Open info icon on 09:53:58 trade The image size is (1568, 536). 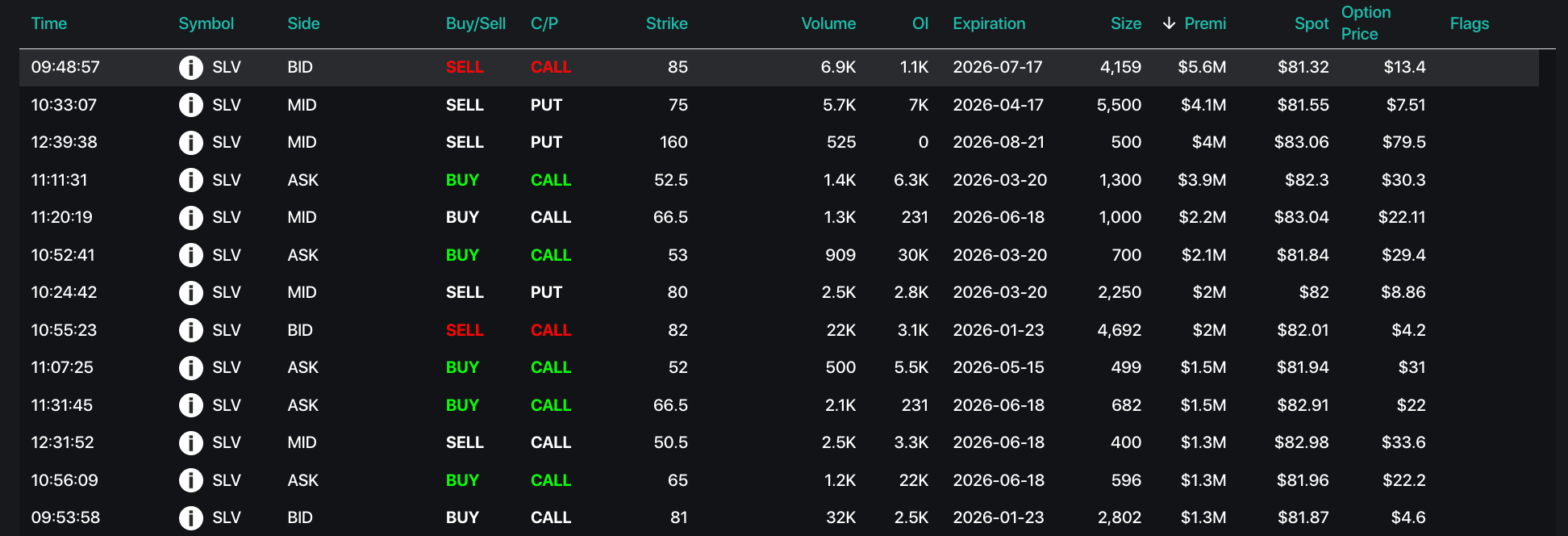[190, 517]
